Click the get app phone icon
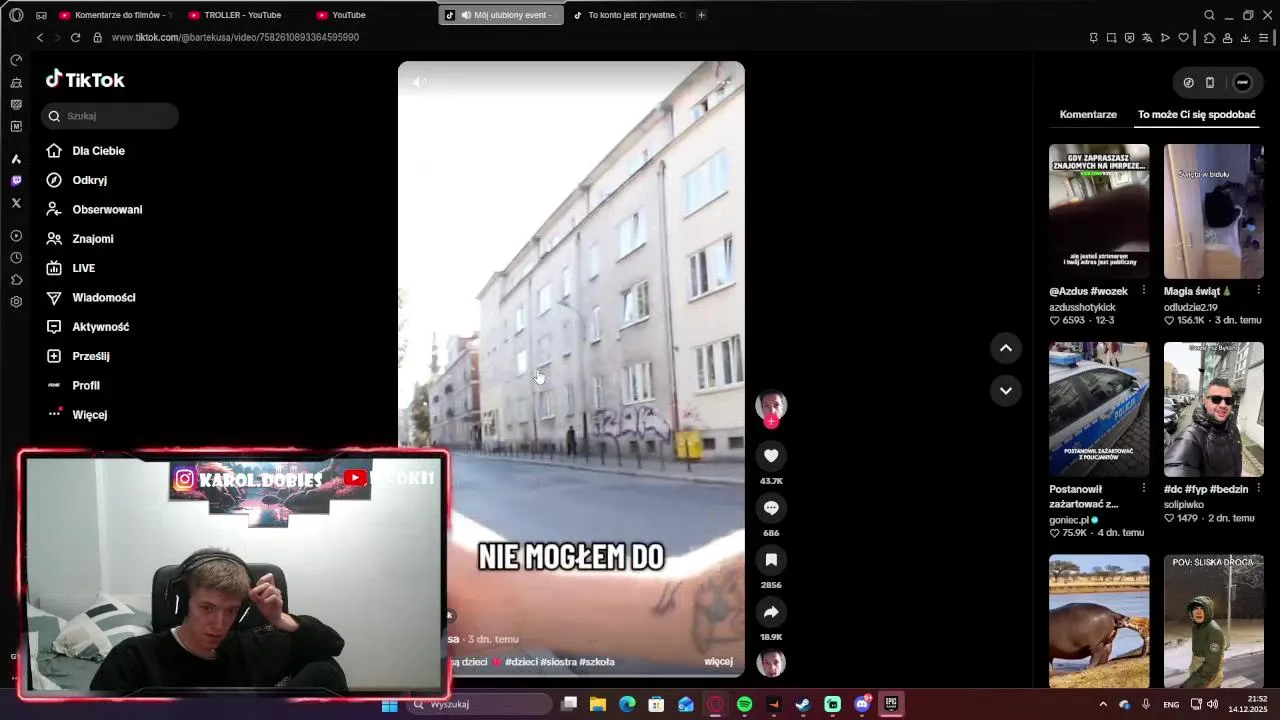This screenshot has height=720, width=1280. 1210,83
